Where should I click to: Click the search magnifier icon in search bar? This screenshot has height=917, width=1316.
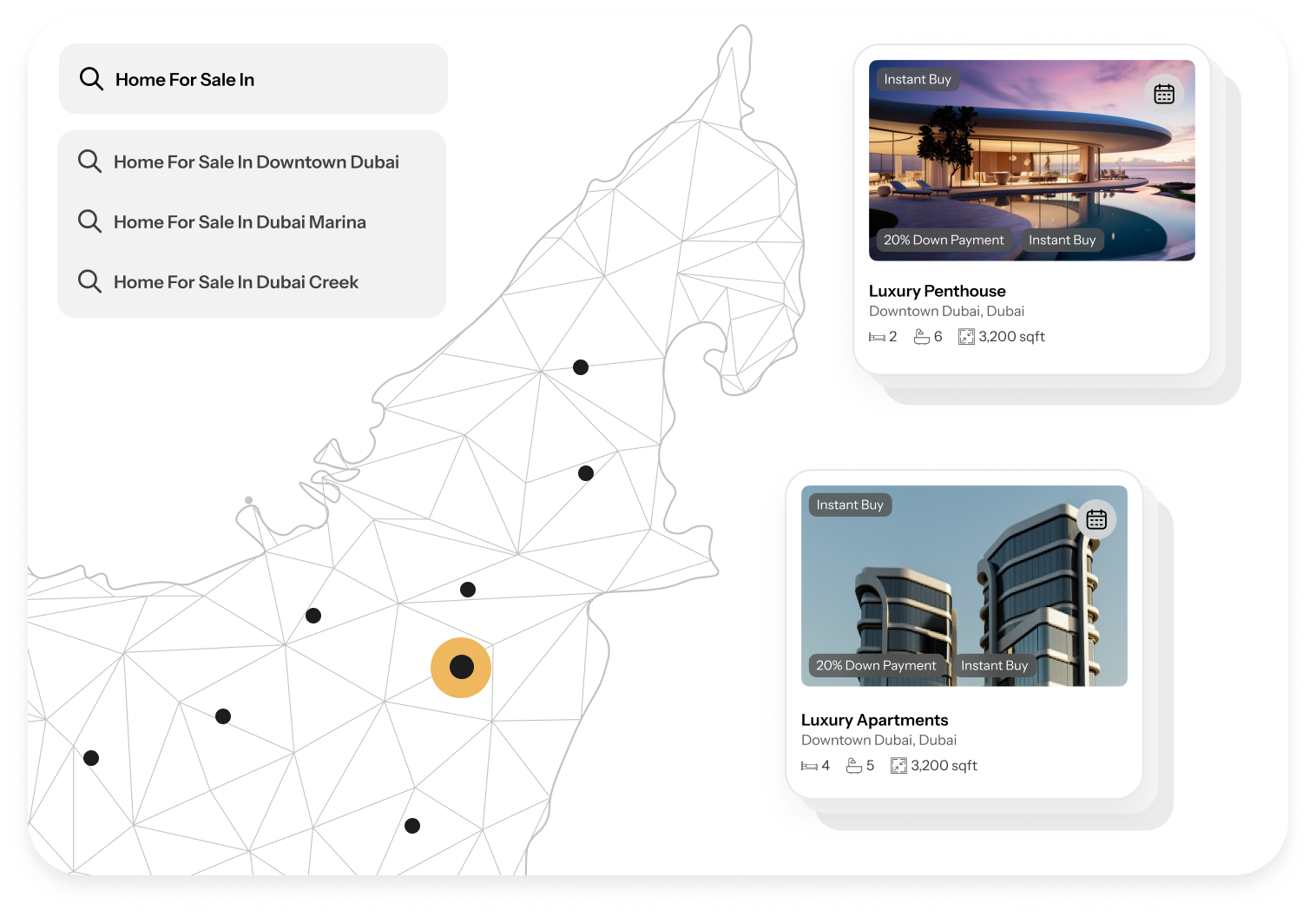(91, 79)
